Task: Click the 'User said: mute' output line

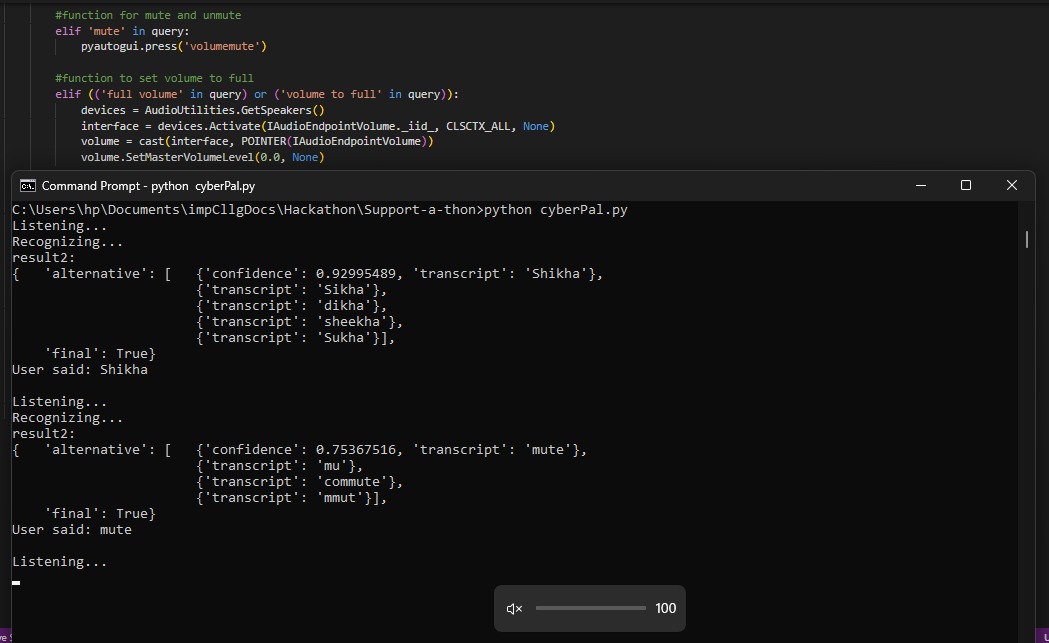Action: point(72,529)
